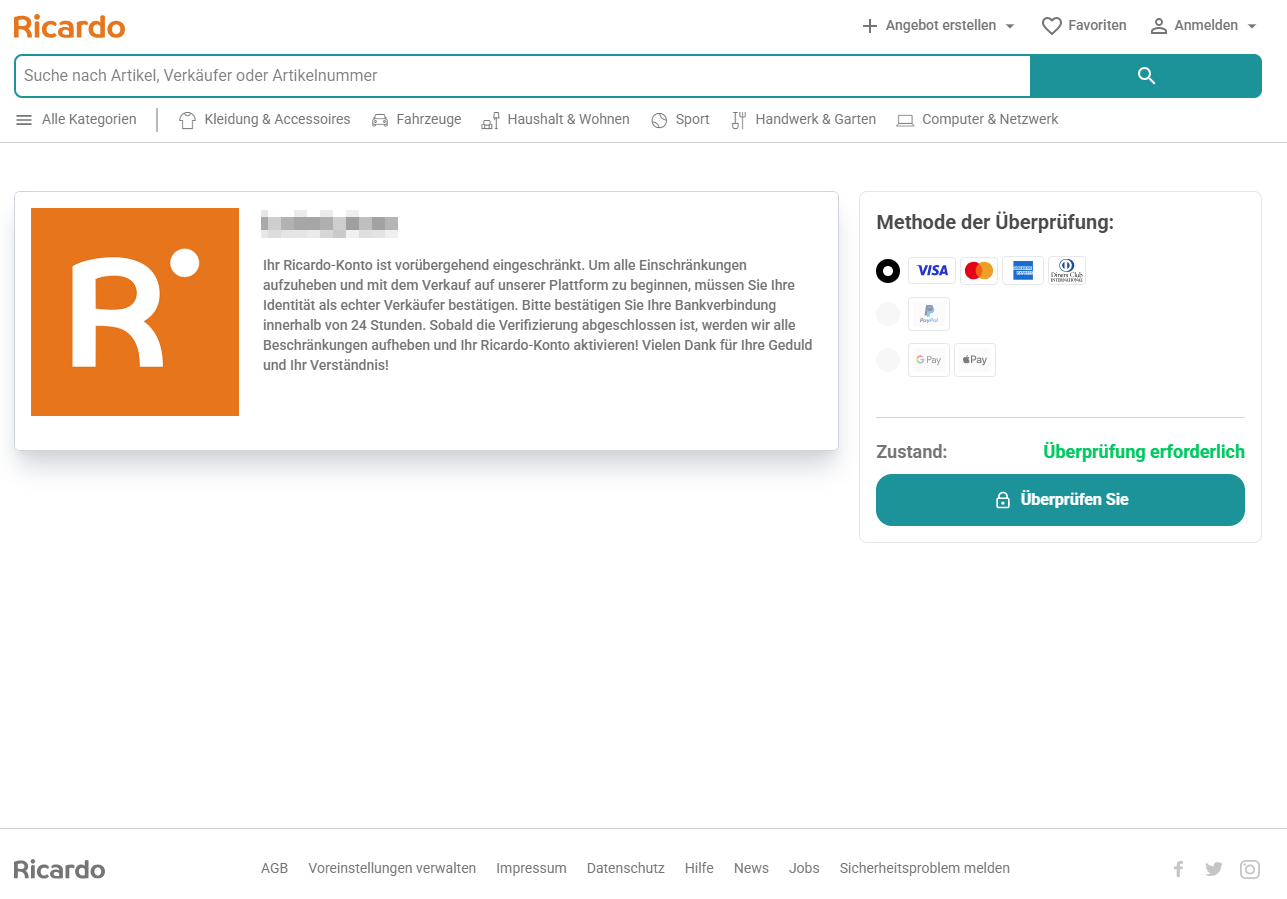
Task: Click the grey Ricardo logo in footer
Action: click(x=59, y=869)
